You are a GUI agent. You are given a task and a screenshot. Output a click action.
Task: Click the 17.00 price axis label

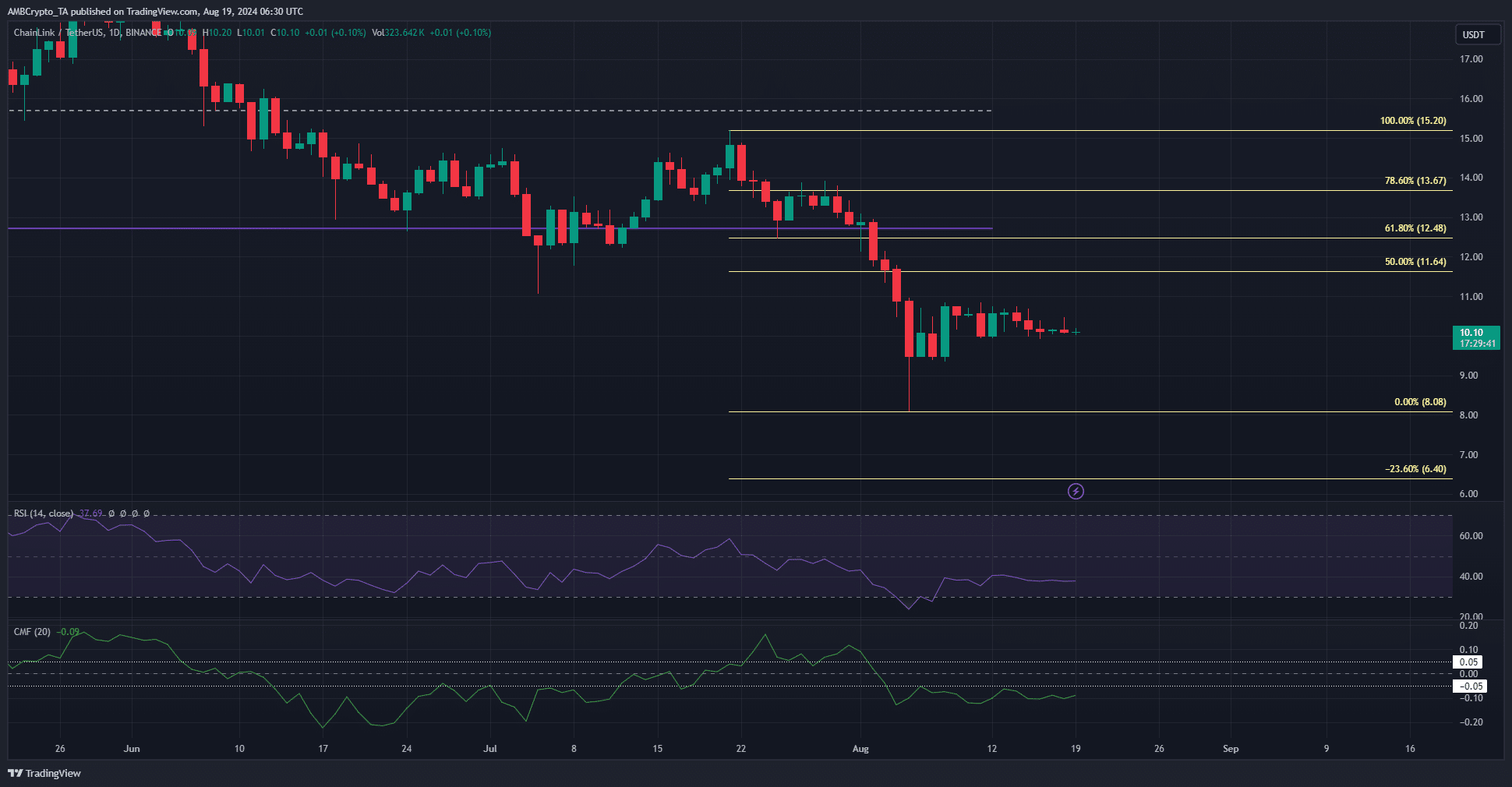1471,59
